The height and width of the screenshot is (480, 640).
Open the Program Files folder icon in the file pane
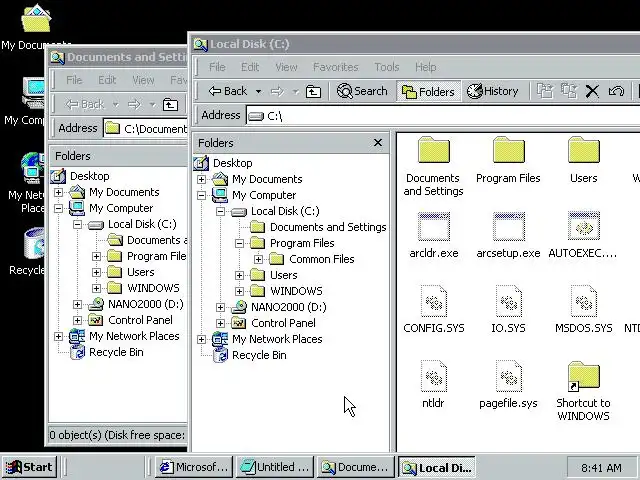tap(509, 150)
